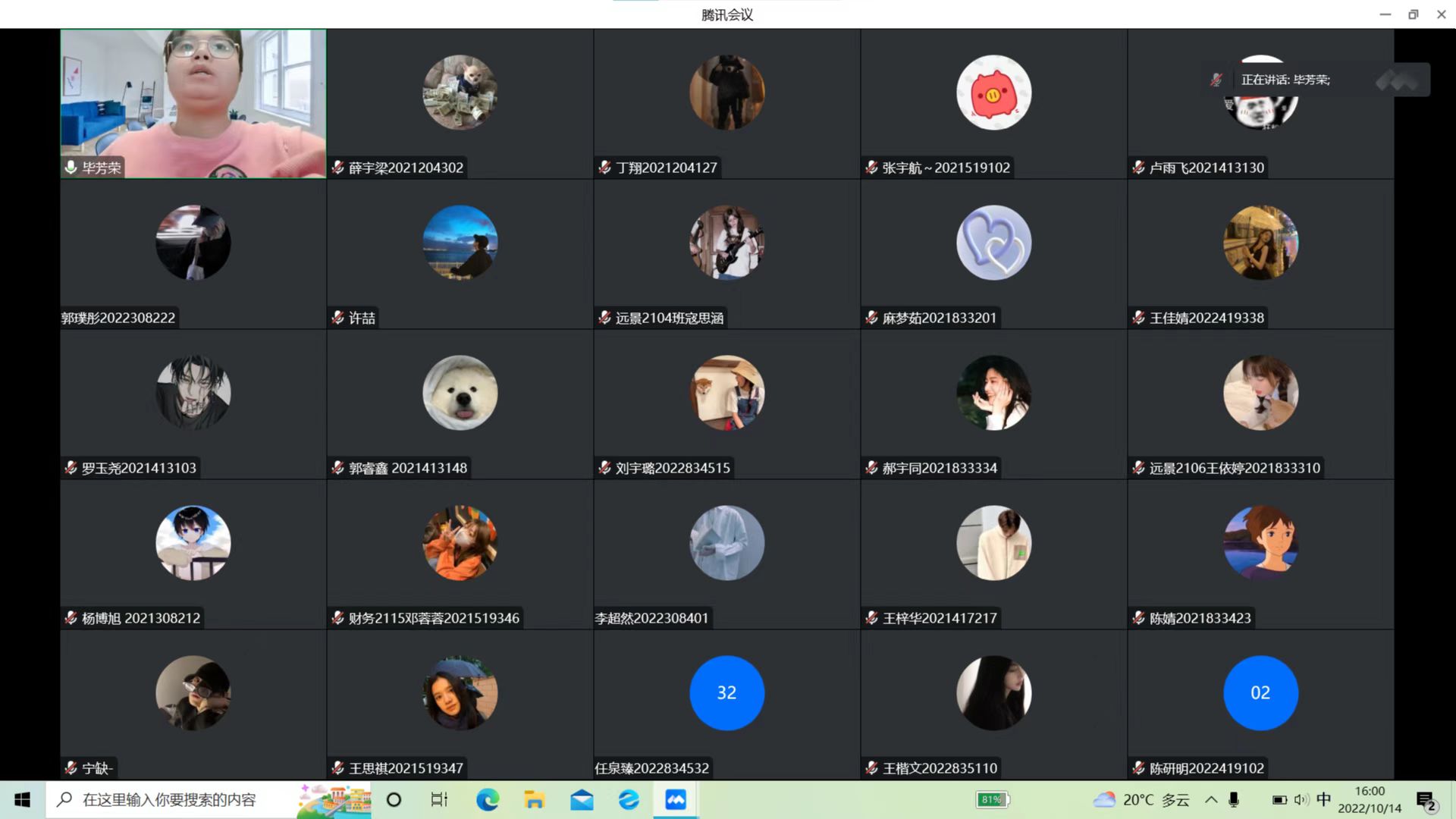Screen dimensions: 1456x819
Task: Click muted mic icon beside 王楷文2022835110
Action: pyautogui.click(x=872, y=768)
